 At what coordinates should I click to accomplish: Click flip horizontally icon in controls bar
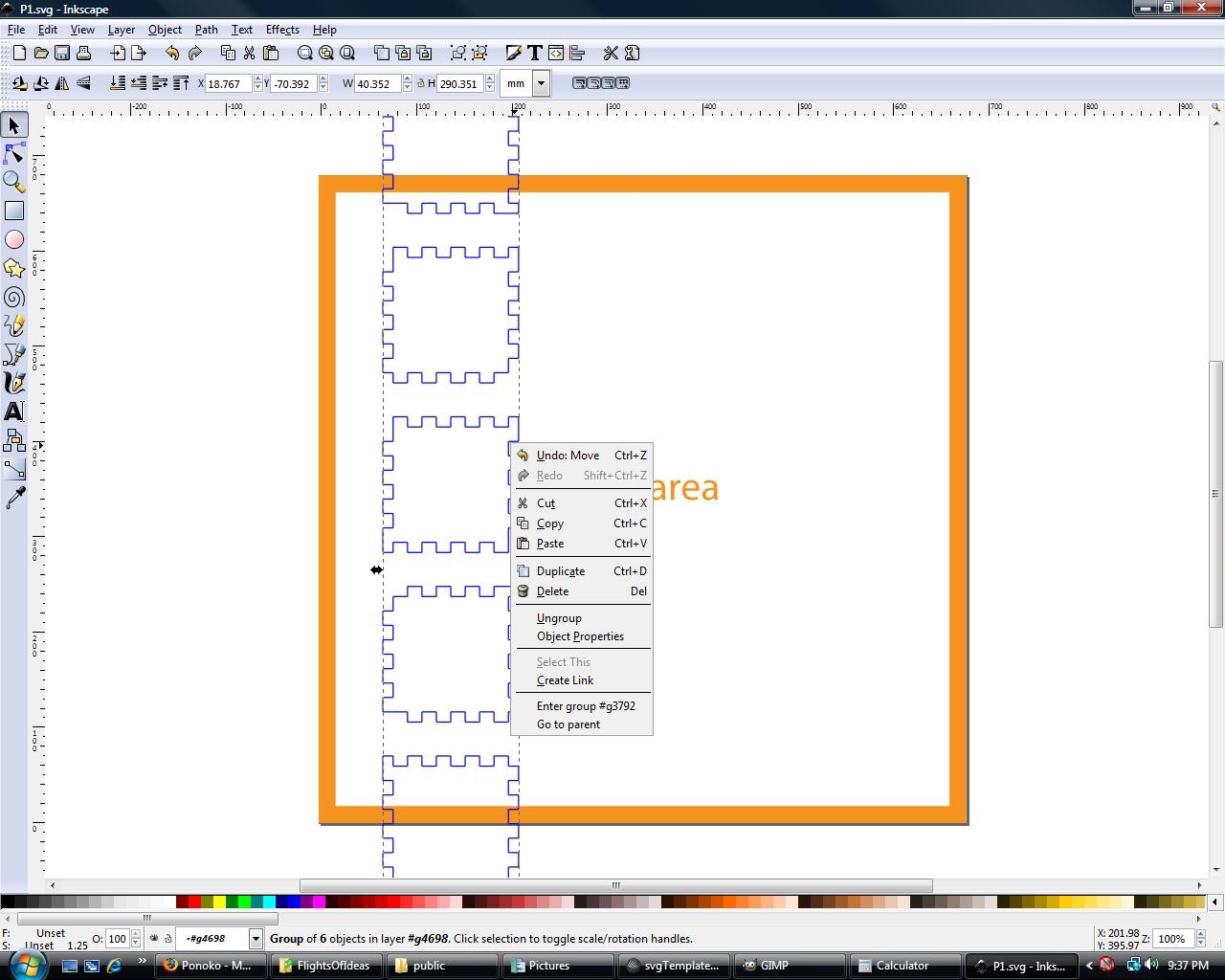pyautogui.click(x=62, y=83)
